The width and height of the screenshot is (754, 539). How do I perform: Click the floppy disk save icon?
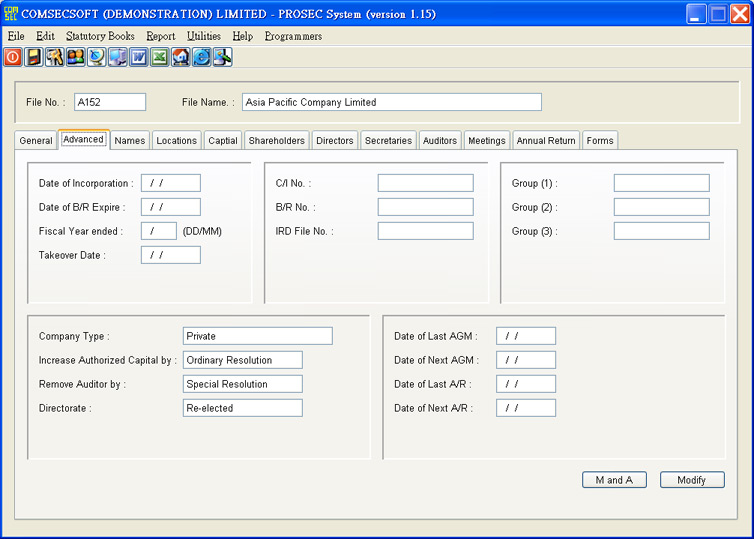(34, 57)
